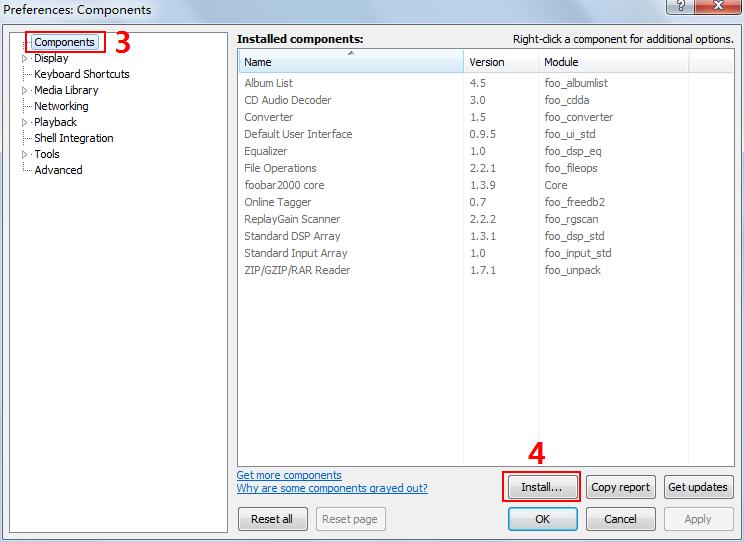Image resolution: width=744 pixels, height=542 pixels.
Task: Click version 1.3.9 of foobar2000 core
Action: (483, 185)
